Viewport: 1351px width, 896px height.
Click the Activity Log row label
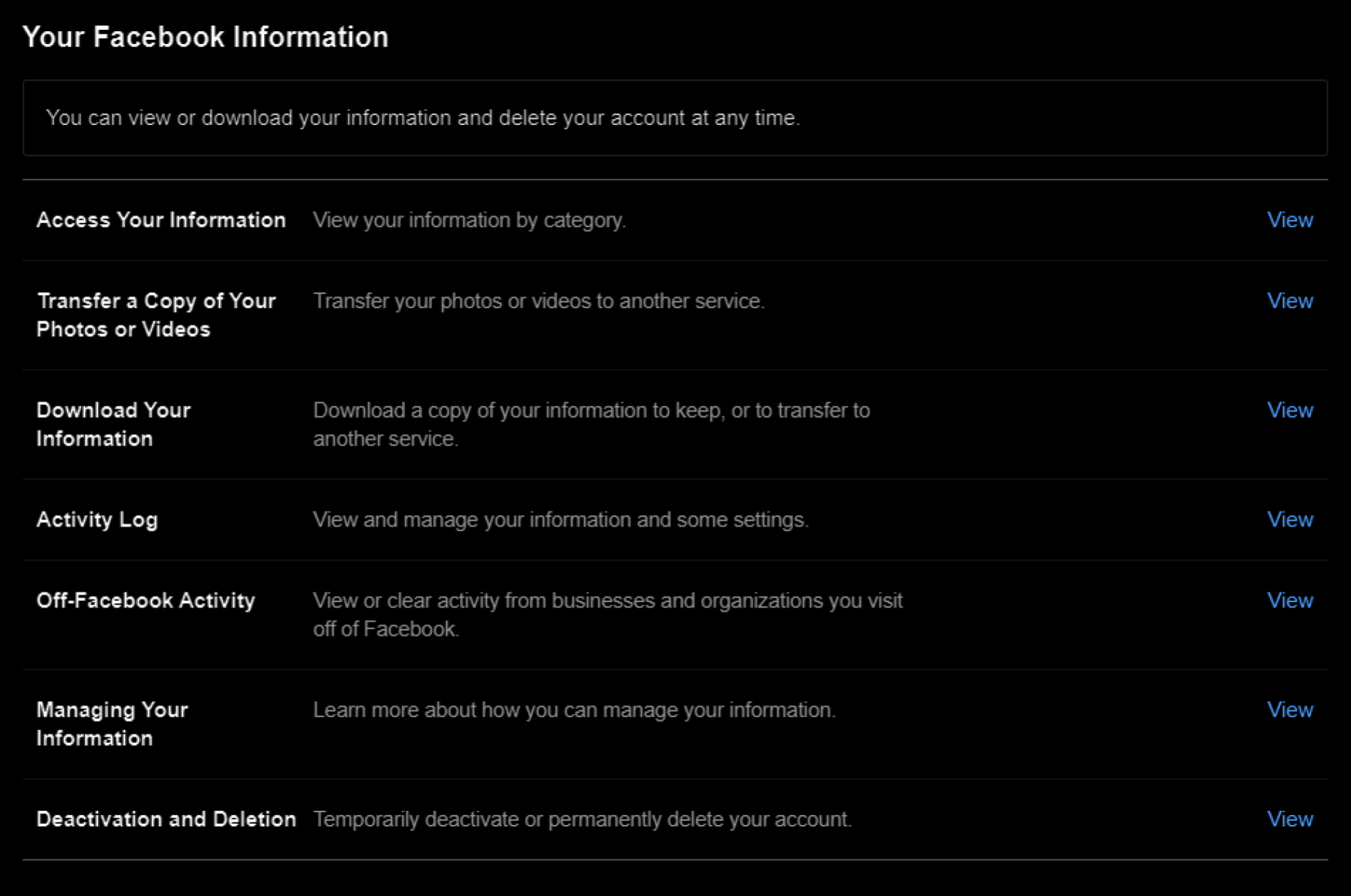pyautogui.click(x=97, y=520)
